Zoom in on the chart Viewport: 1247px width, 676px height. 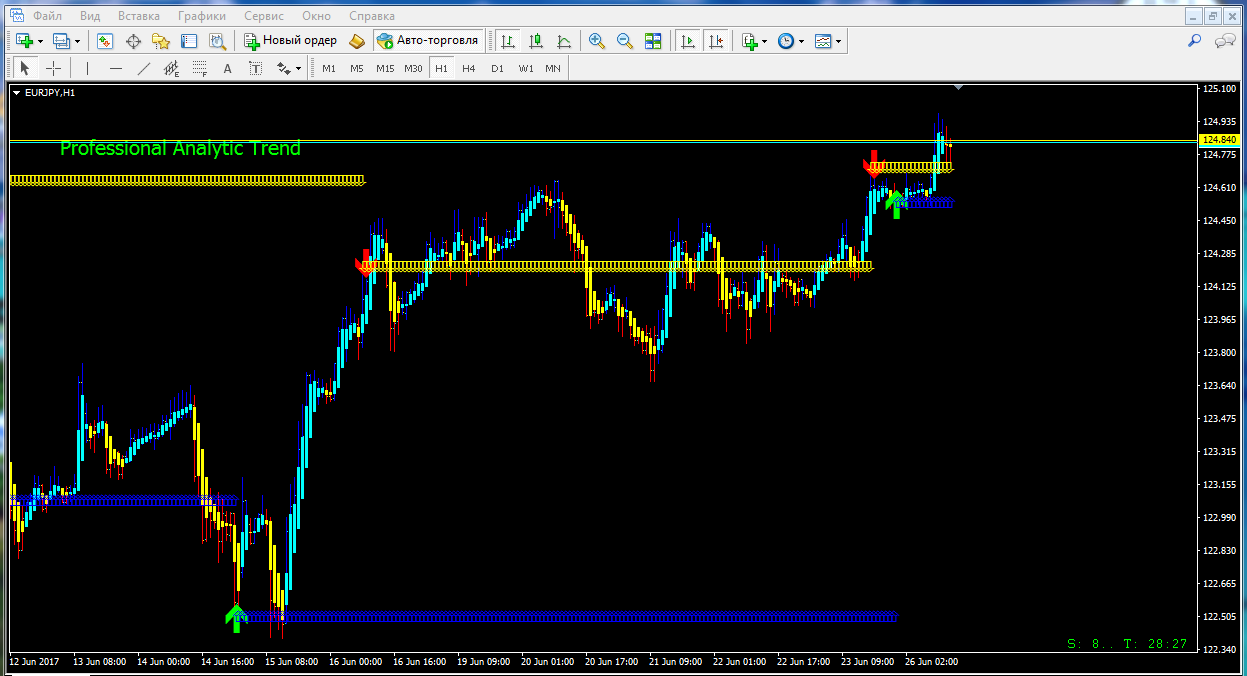coord(597,41)
